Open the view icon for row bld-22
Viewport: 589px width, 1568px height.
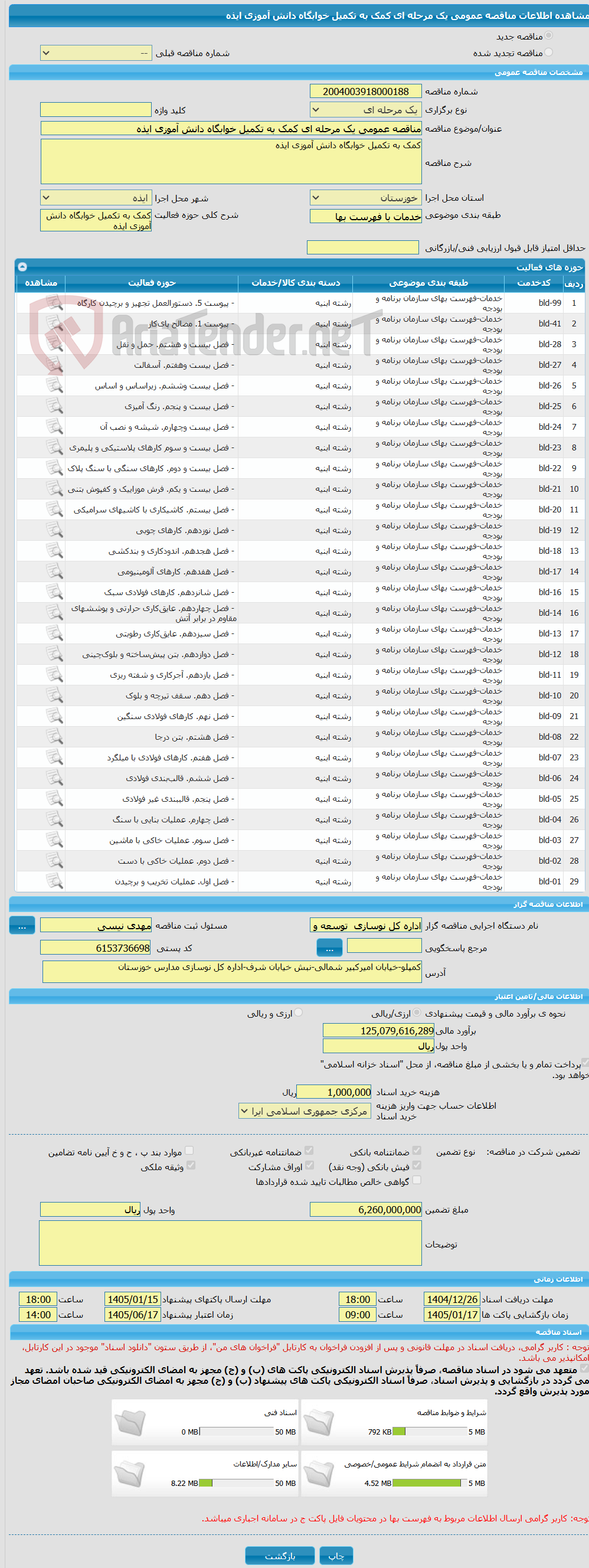click(55, 468)
